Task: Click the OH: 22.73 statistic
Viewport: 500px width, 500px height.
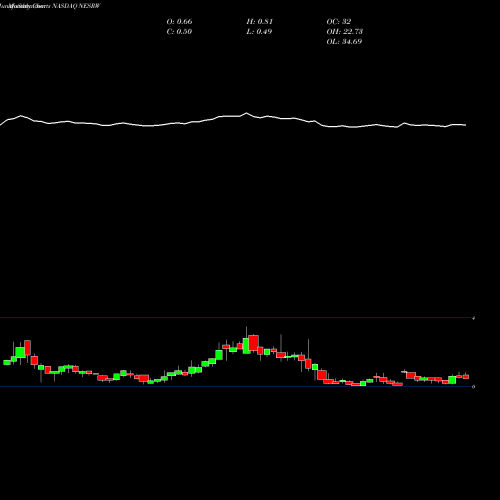Action: pyautogui.click(x=345, y=32)
